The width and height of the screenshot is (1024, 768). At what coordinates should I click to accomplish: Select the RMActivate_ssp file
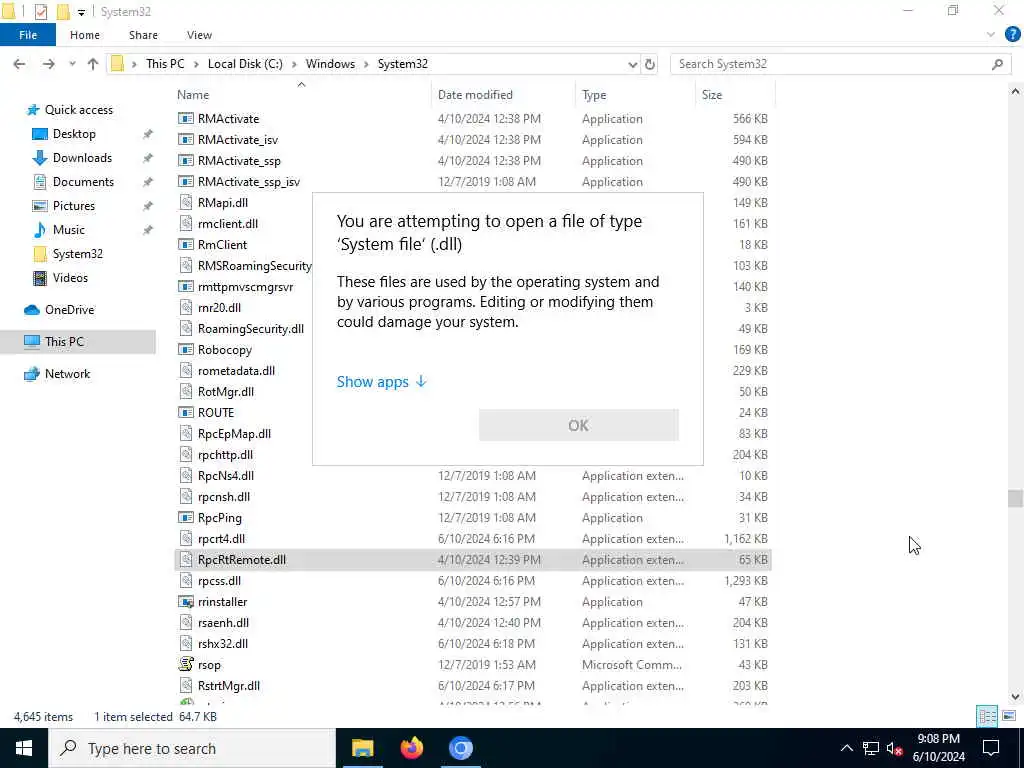pos(239,161)
